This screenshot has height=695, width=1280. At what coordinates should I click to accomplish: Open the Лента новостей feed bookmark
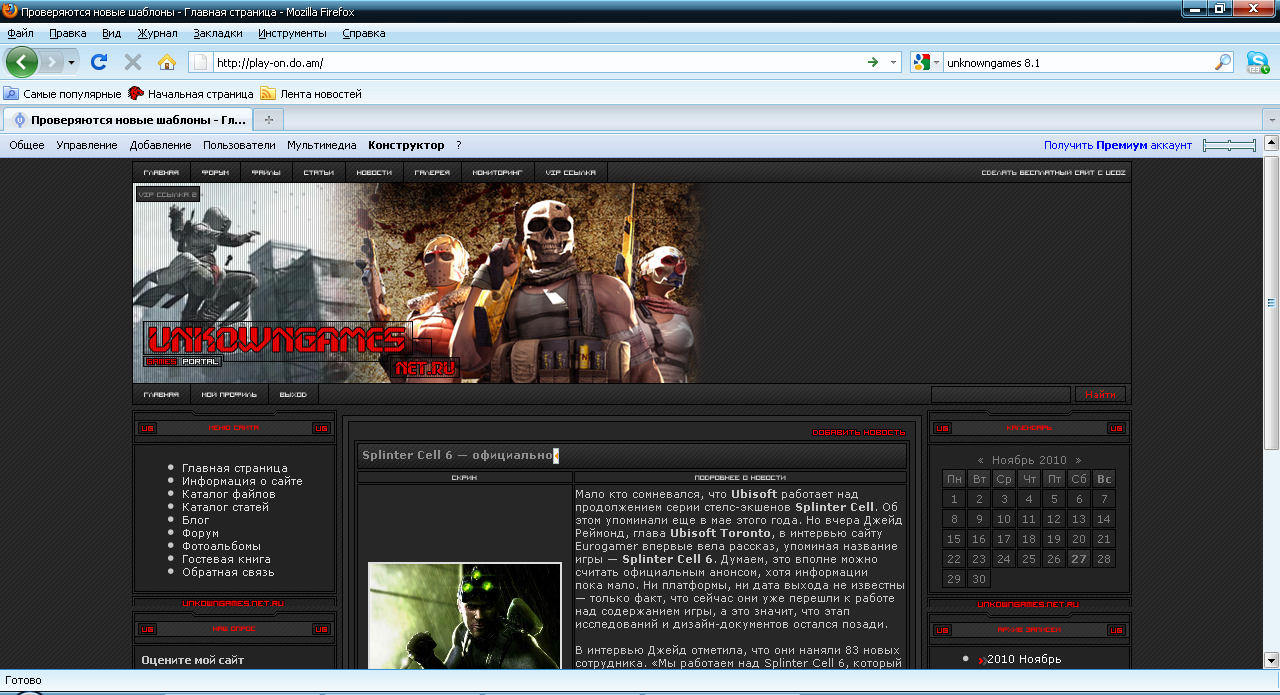click(311, 94)
